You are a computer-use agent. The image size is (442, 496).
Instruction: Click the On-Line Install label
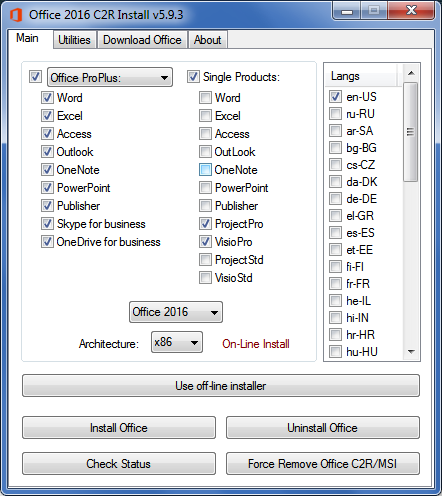click(256, 344)
